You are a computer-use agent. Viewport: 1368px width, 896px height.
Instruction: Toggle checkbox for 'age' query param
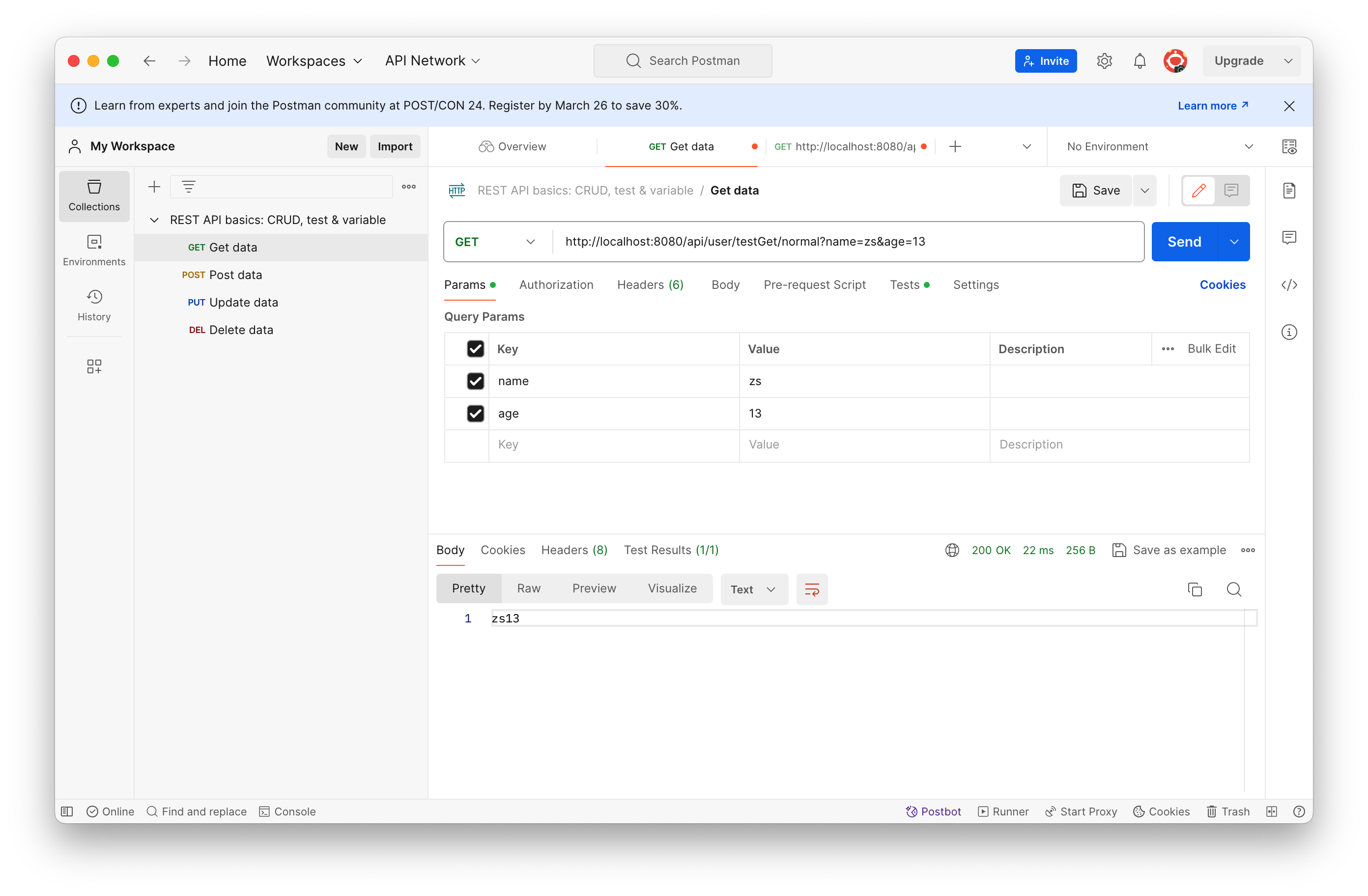476,413
